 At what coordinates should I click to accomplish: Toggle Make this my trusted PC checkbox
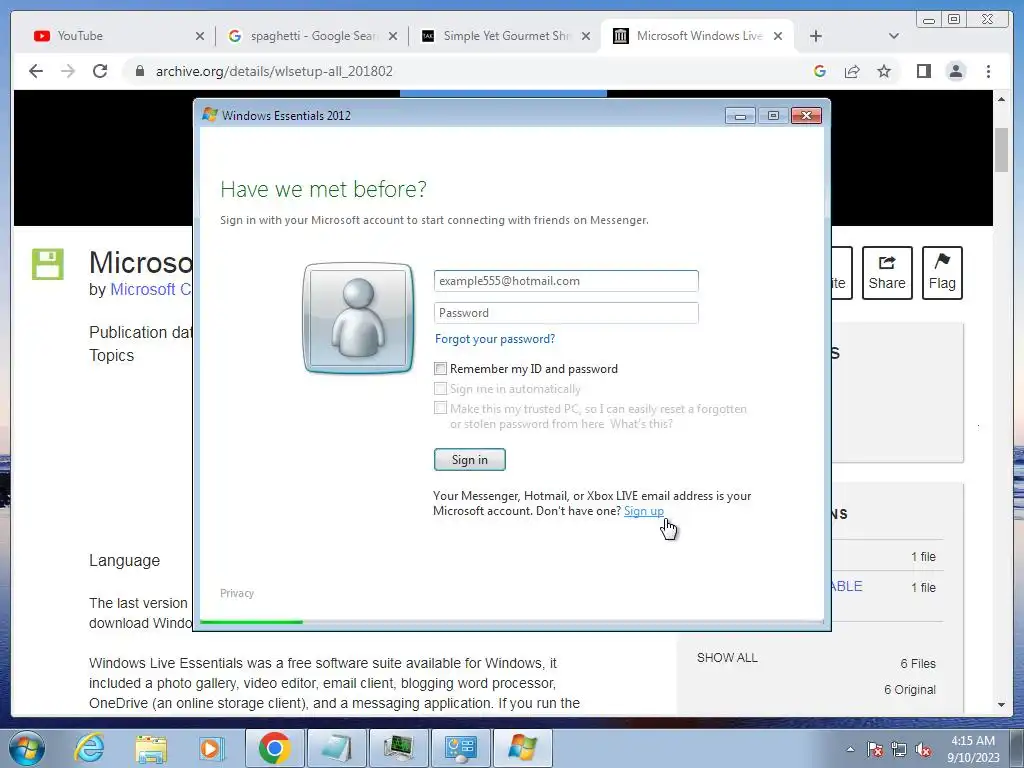(x=441, y=408)
